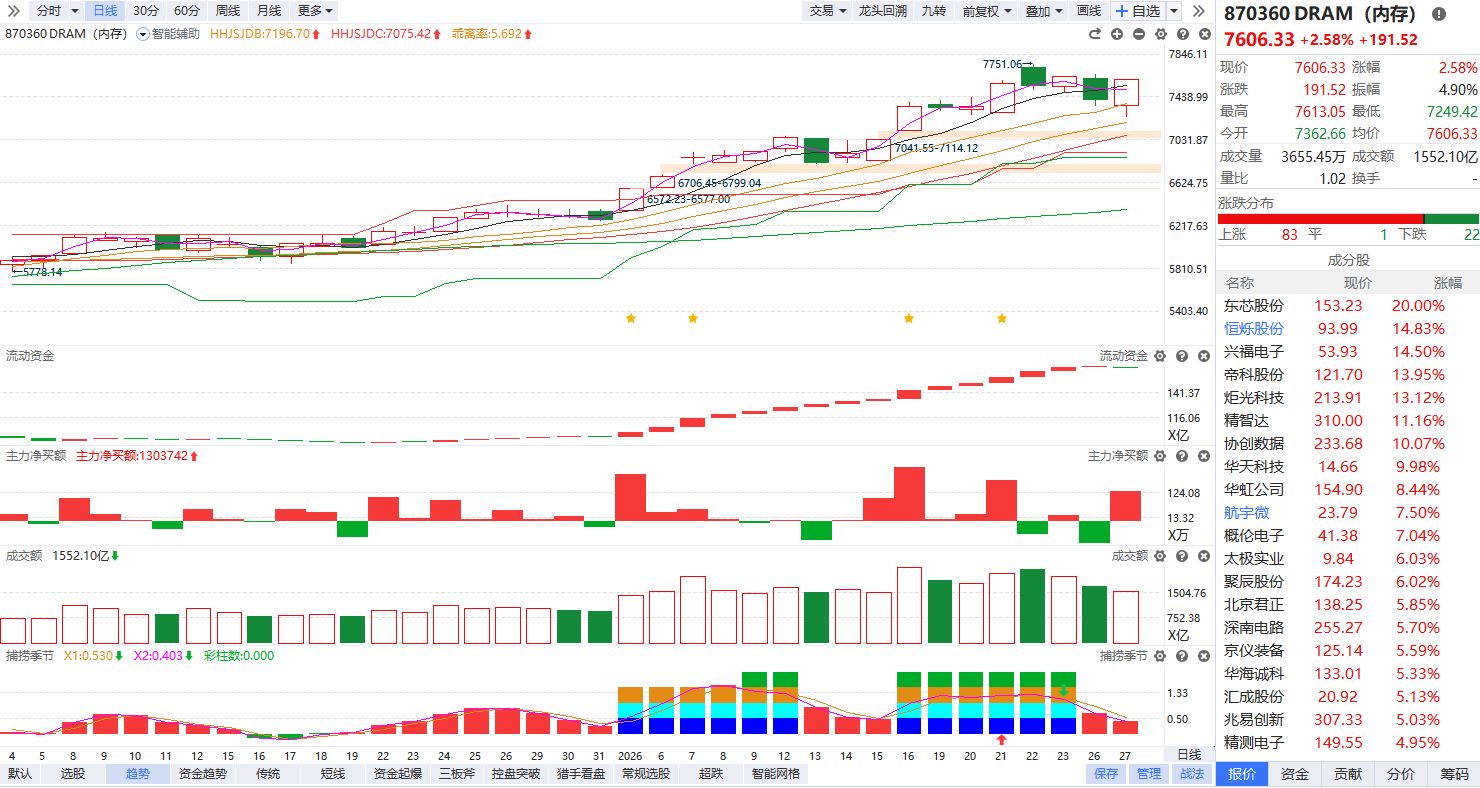Click the 涨跌分布 red-green distribution bar

pyautogui.click(x=1347, y=219)
